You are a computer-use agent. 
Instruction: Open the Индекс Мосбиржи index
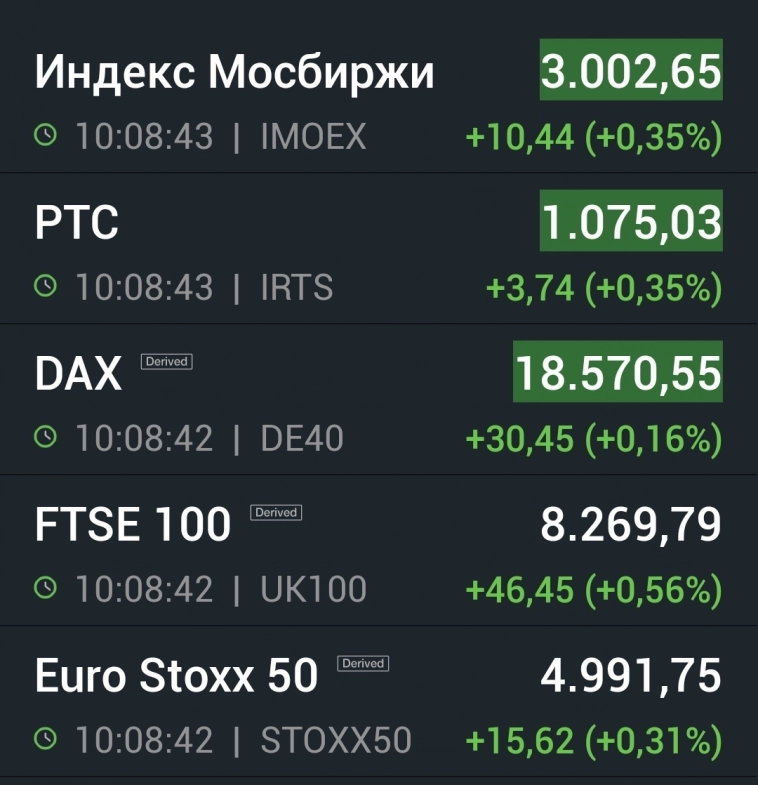click(235, 72)
